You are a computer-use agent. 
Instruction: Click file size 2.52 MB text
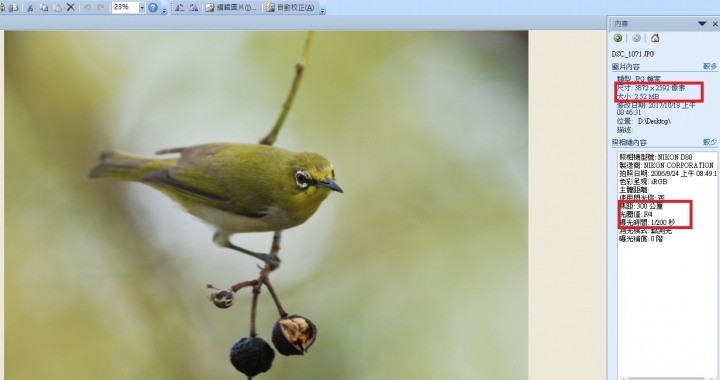(647, 96)
